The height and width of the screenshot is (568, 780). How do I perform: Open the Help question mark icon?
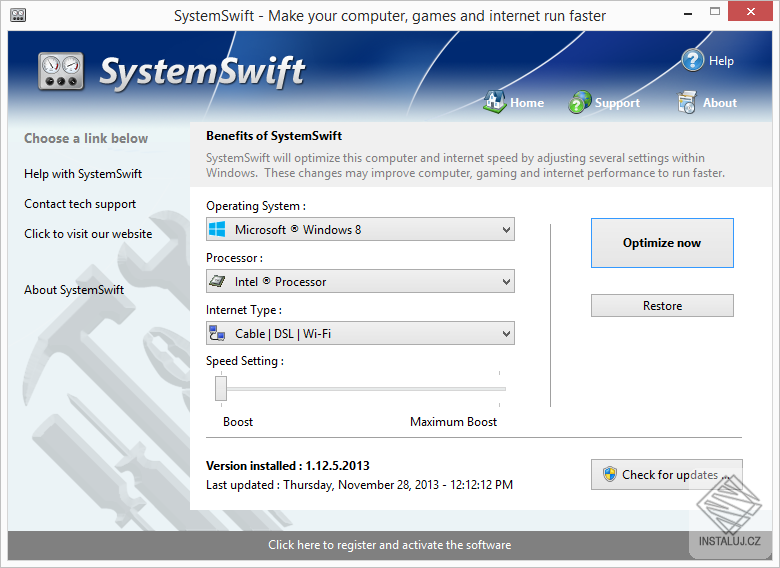coord(693,60)
